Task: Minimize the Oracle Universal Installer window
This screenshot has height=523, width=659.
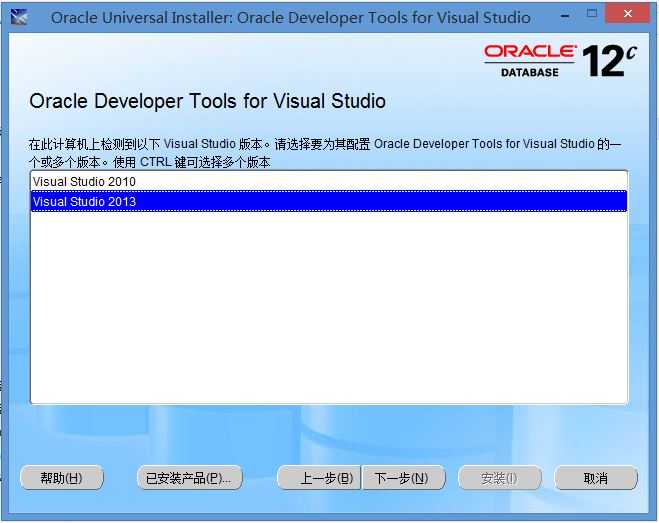Action: tap(566, 16)
